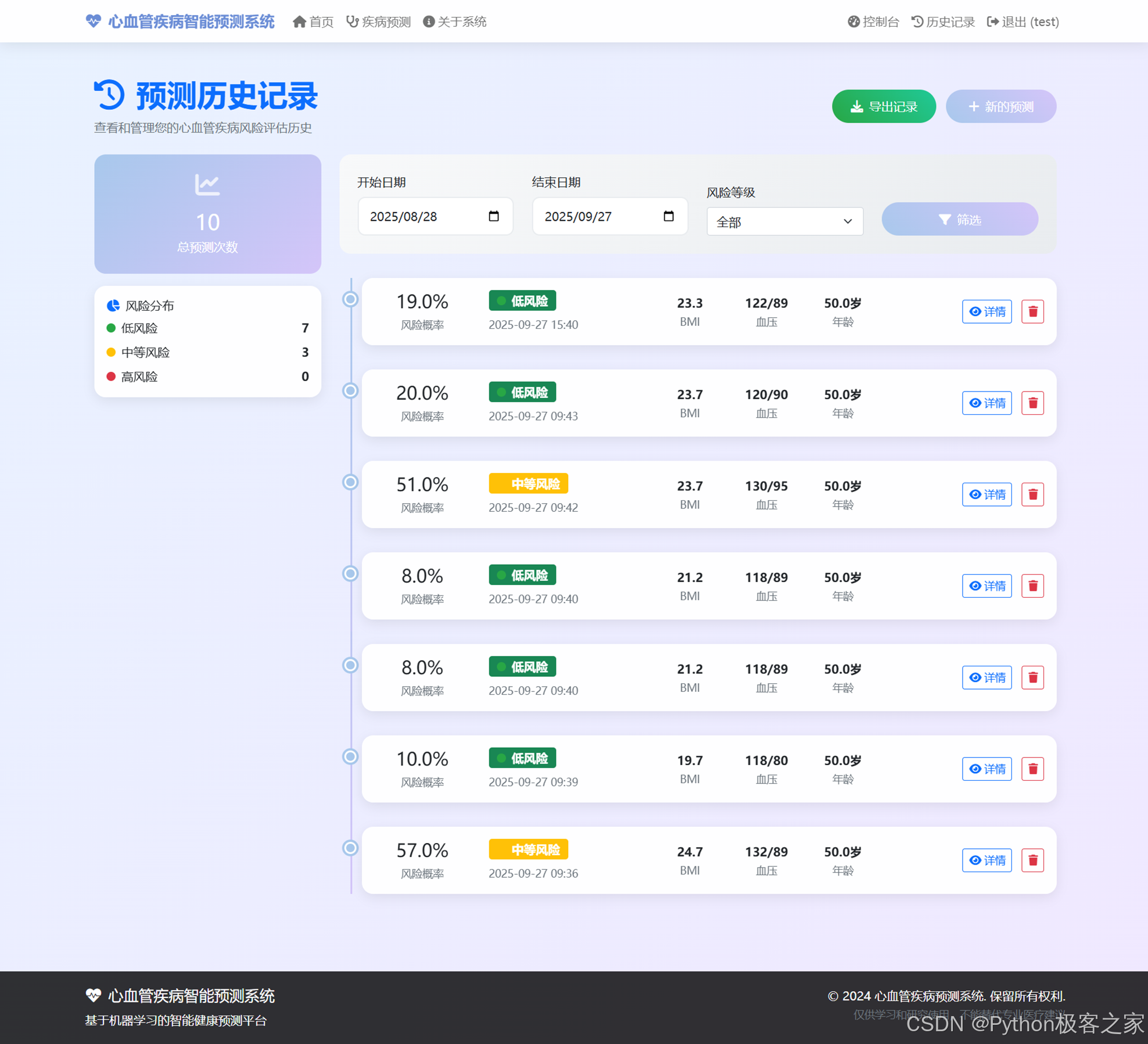Viewport: 1148px width, 1044px height.
Task: View 详情 of the 51.0% record
Action: point(986,494)
